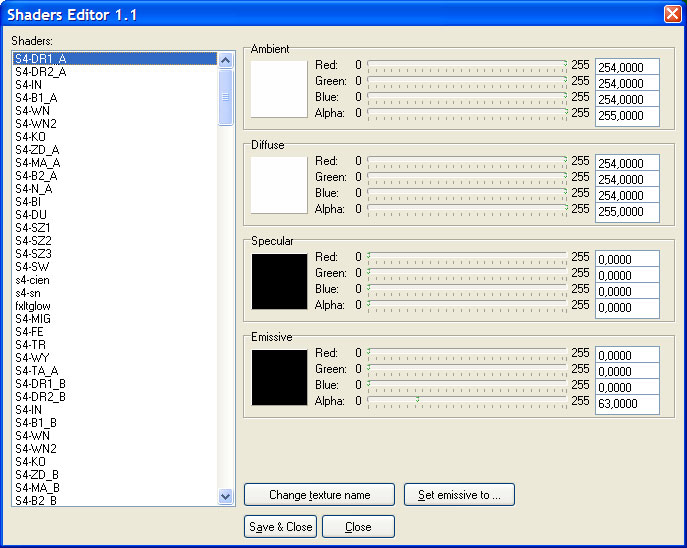
Task: Click the Ambient color swatch
Action: click(x=278, y=89)
